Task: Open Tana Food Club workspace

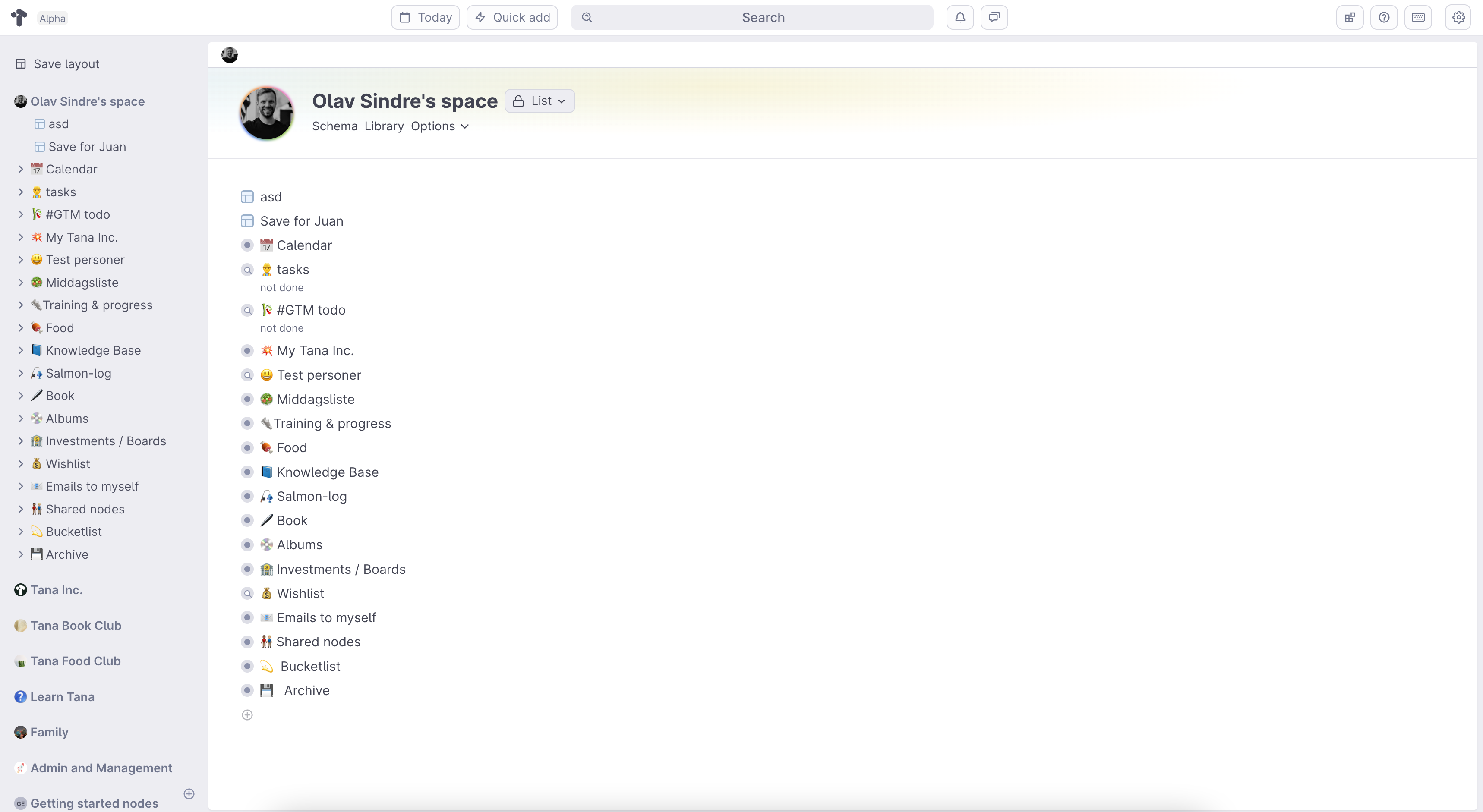Action: click(x=76, y=661)
